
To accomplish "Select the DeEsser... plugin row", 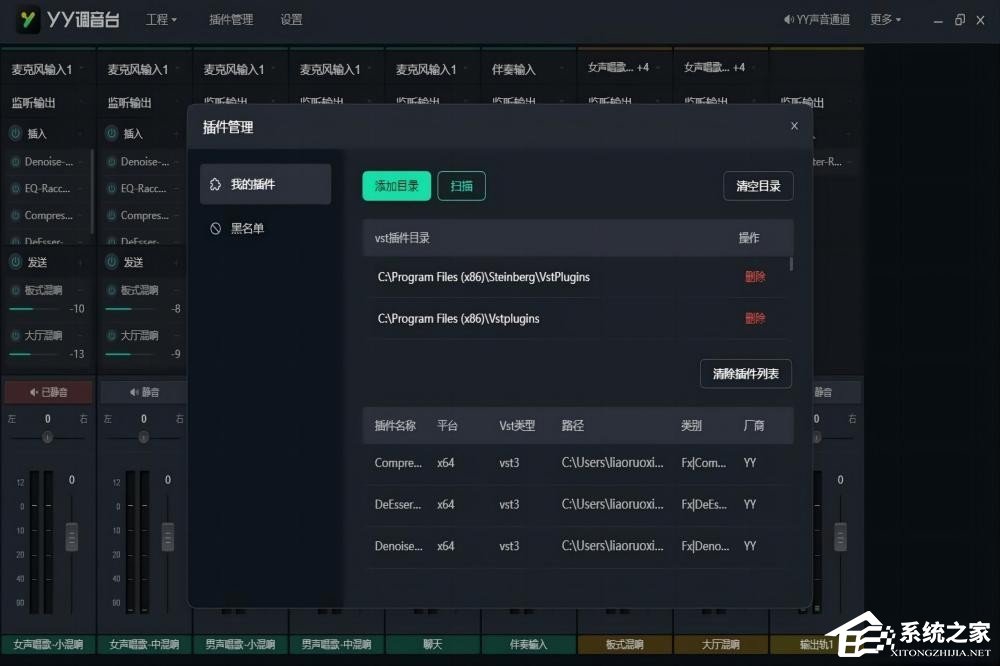I will pyautogui.click(x=578, y=505).
